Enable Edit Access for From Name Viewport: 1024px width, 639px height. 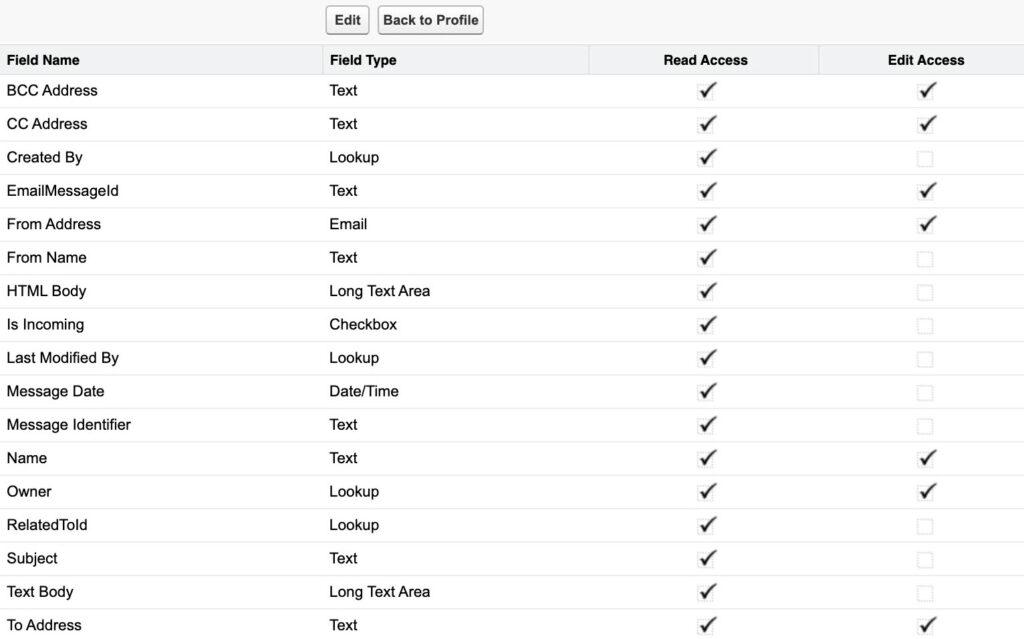pos(926,257)
